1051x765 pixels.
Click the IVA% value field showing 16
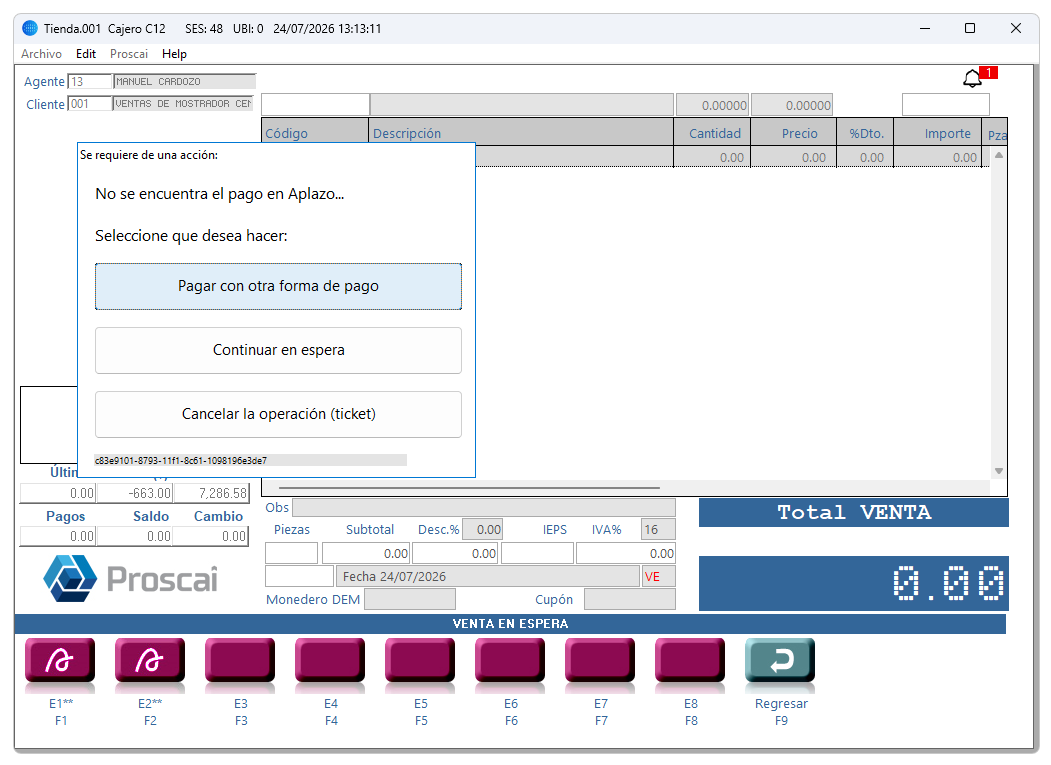[658, 530]
